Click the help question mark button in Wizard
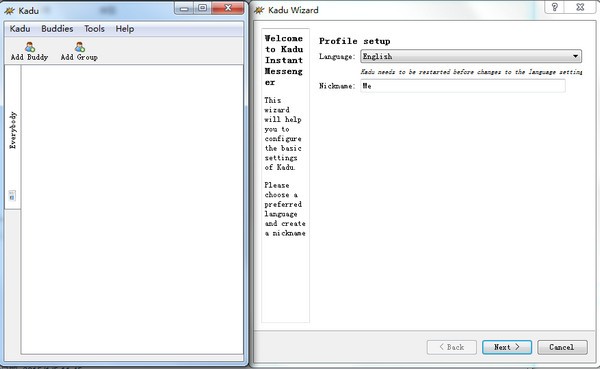 554,7
